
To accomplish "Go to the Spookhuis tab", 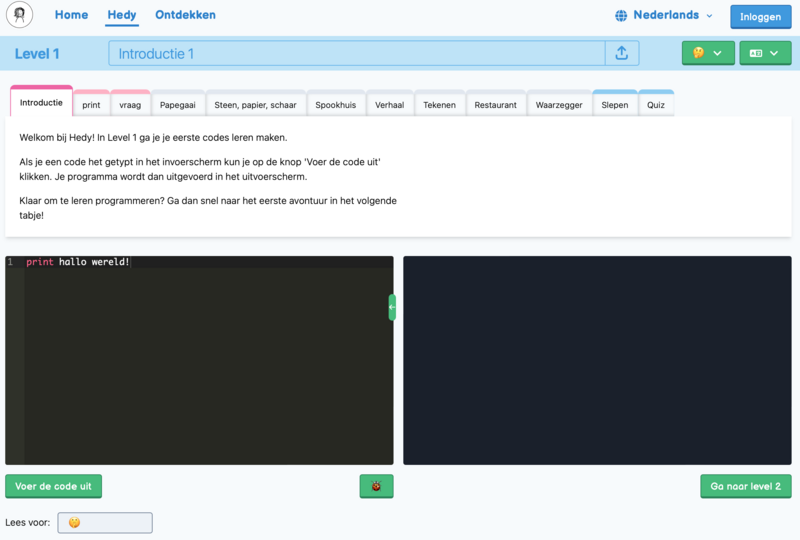I will point(335,104).
